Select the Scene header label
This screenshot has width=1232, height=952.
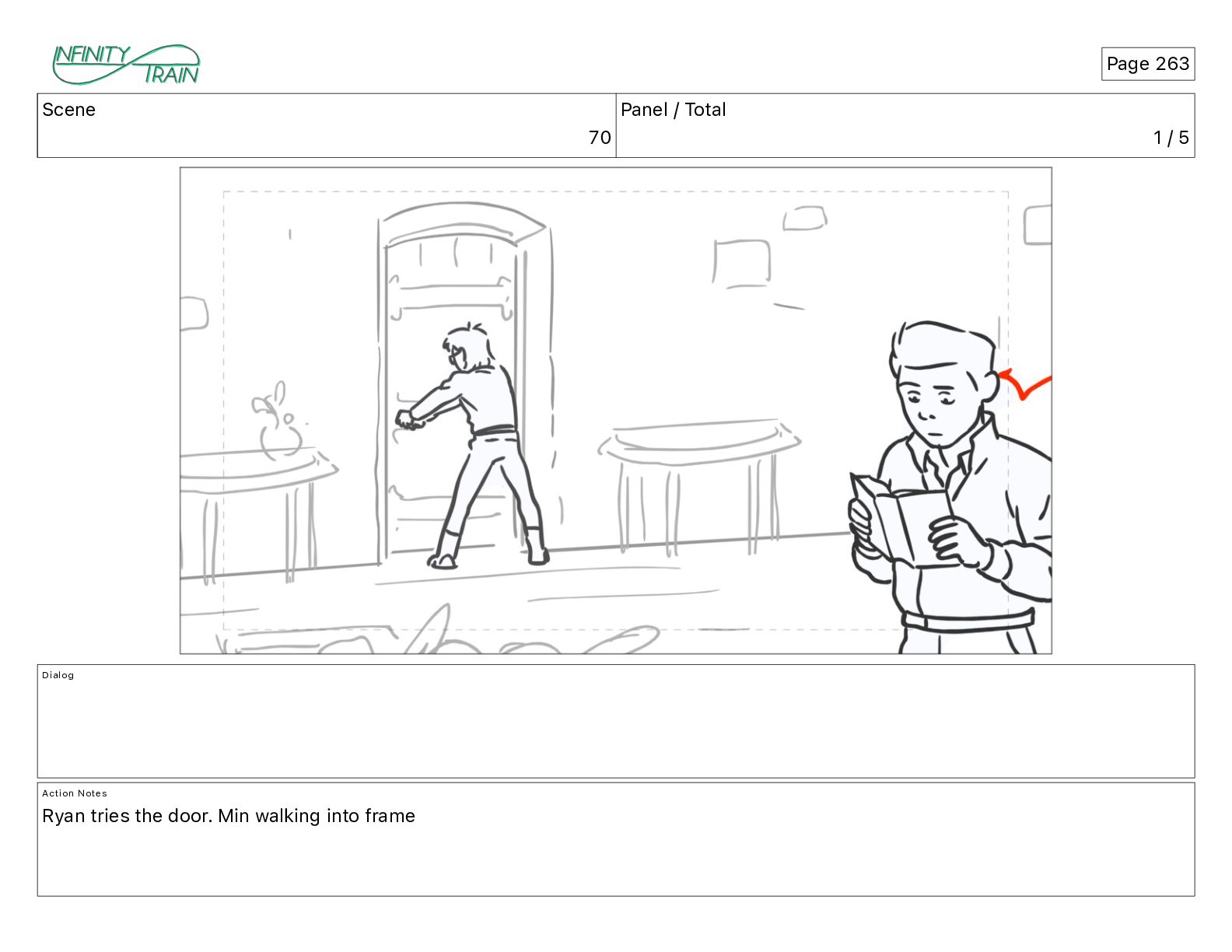(x=68, y=110)
